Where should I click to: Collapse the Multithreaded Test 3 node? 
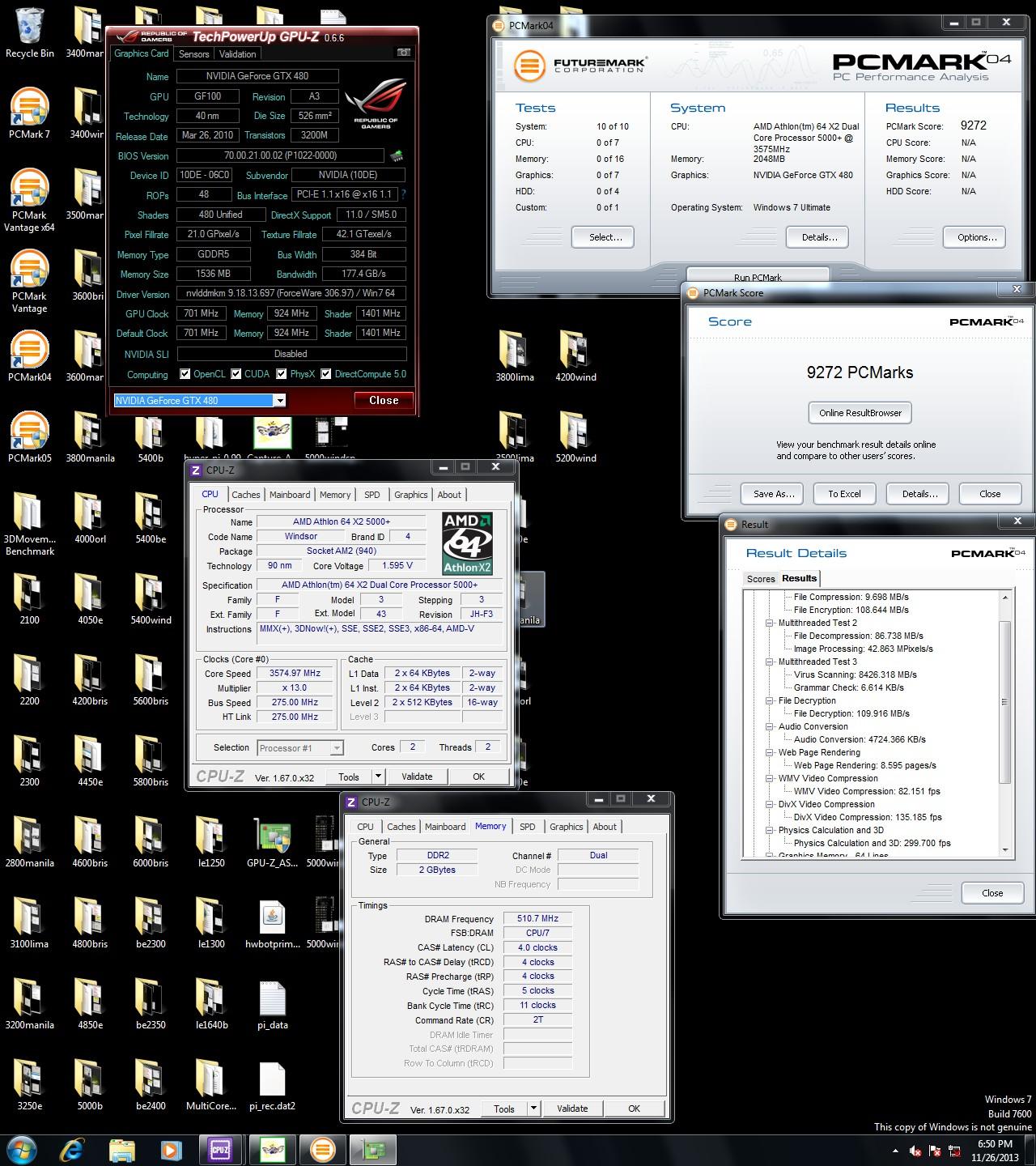click(770, 662)
